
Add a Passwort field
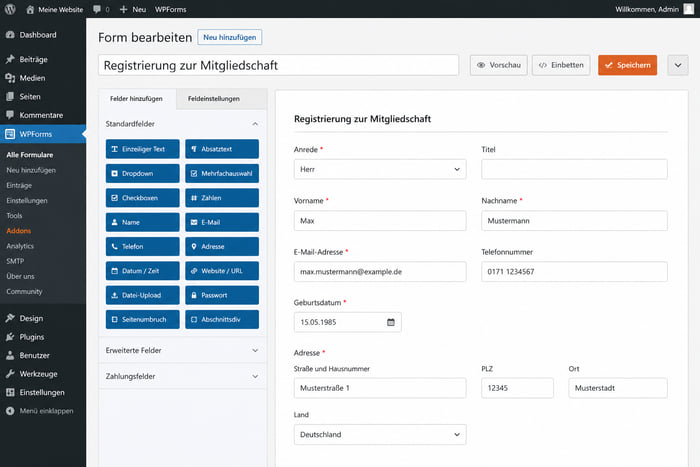222,295
